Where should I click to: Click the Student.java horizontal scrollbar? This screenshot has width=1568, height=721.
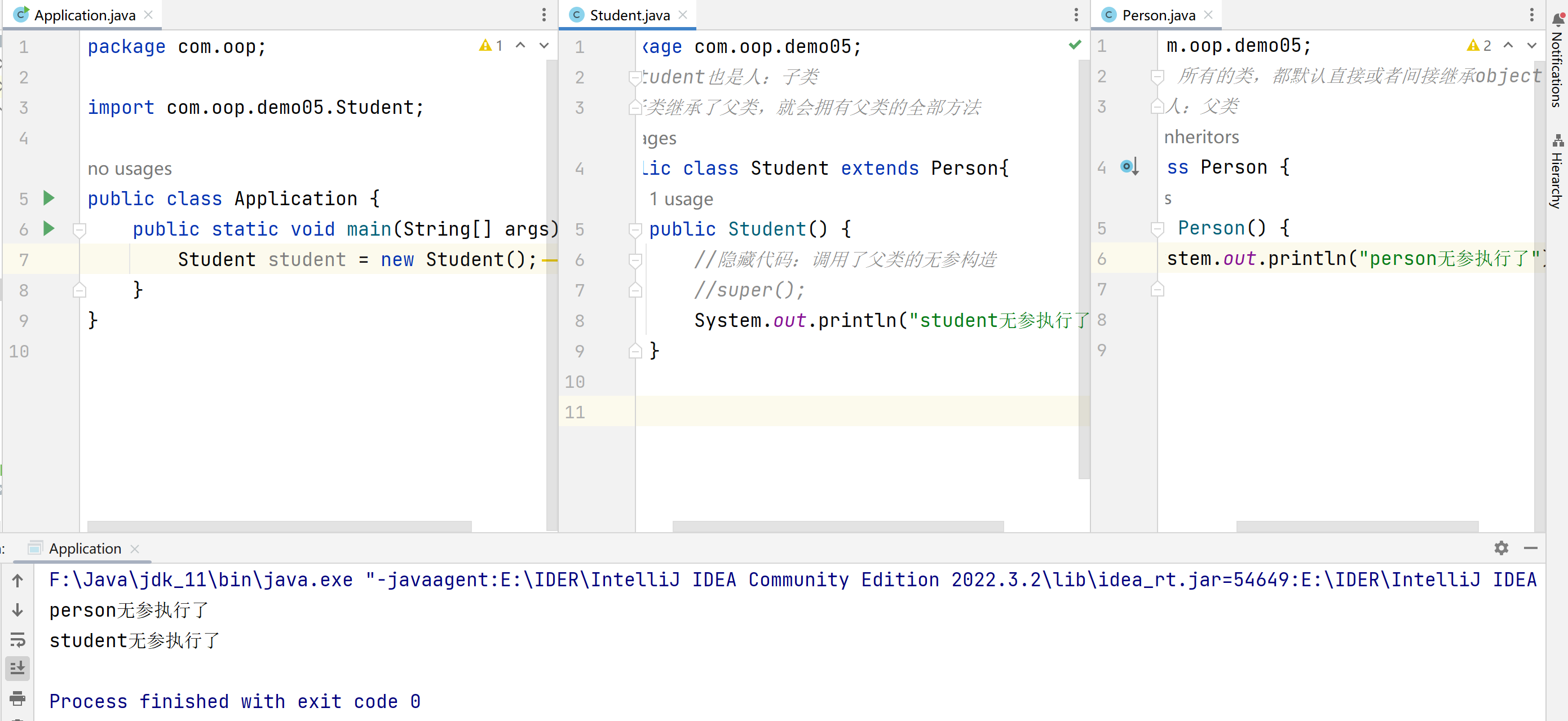838,526
